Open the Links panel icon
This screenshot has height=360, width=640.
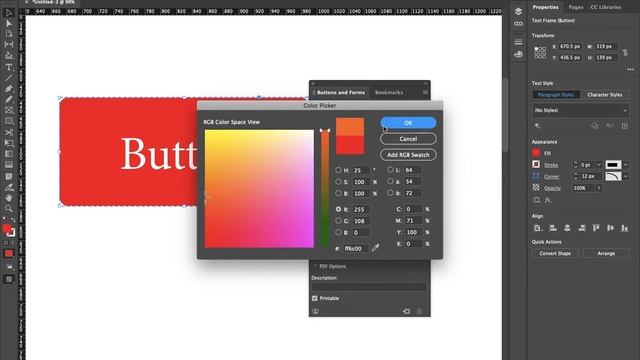point(518,24)
